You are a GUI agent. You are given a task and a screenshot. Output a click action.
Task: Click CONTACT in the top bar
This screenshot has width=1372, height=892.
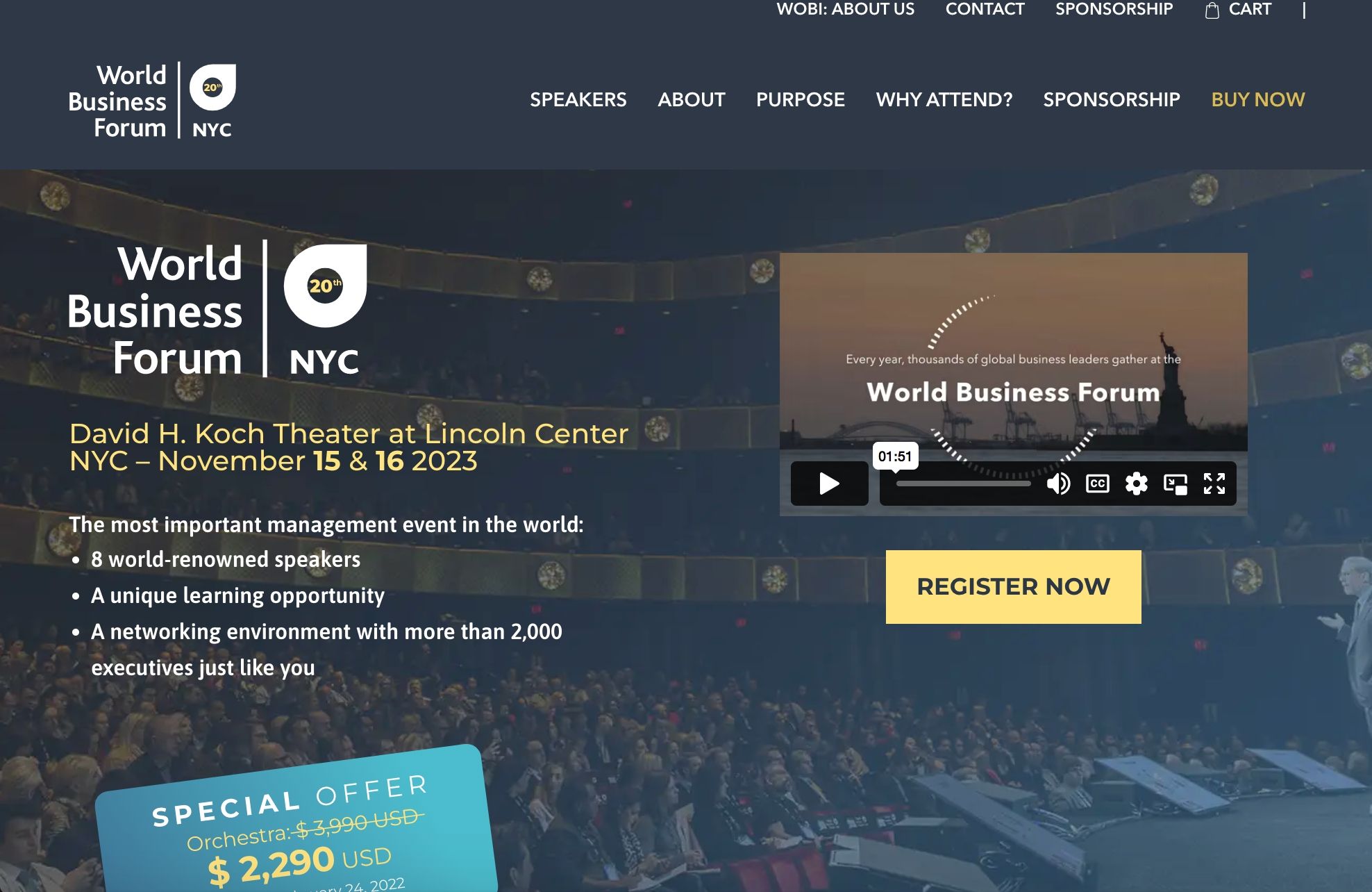(x=985, y=9)
